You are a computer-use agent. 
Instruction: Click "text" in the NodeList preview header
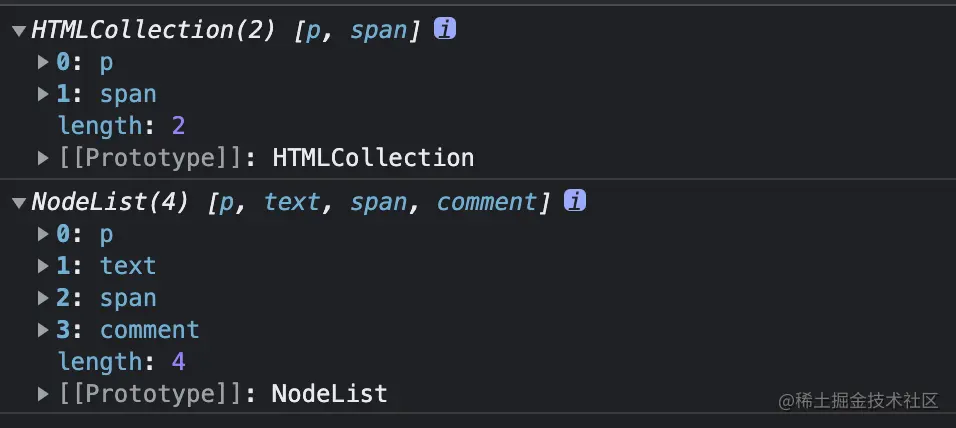coord(291,202)
